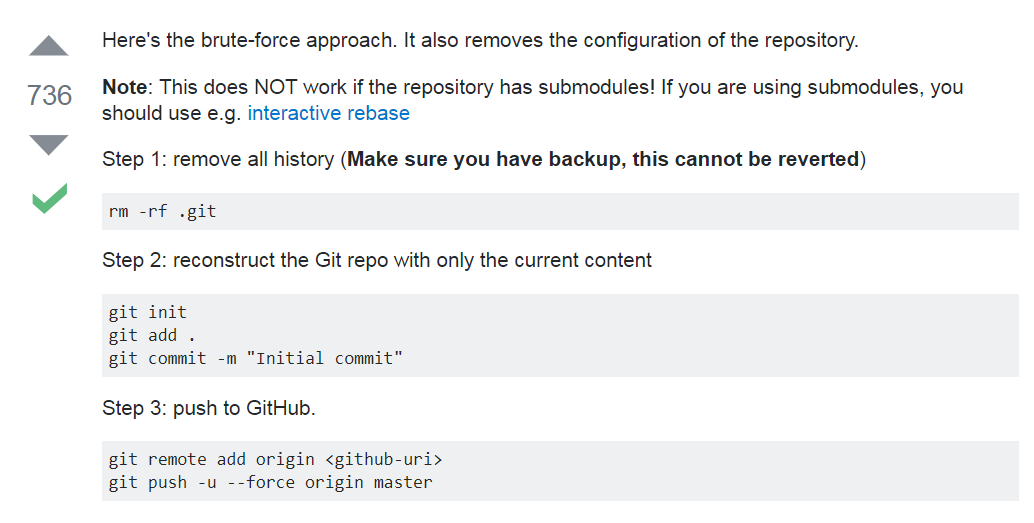This screenshot has height=523, width=1034.
Task: Upvote this answer with the up arrow
Action: pos(49,46)
